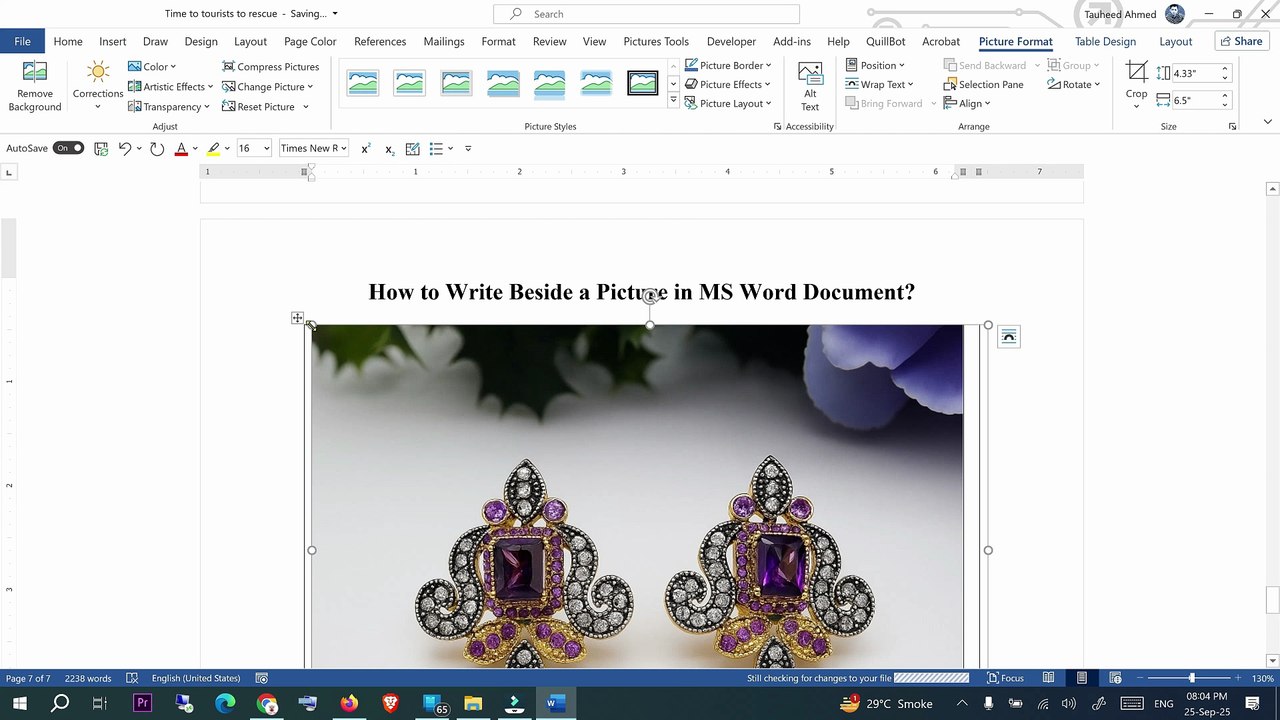Viewport: 1280px width, 720px height.
Task: Click the shape height field showing 4.33"
Action: click(x=1196, y=73)
